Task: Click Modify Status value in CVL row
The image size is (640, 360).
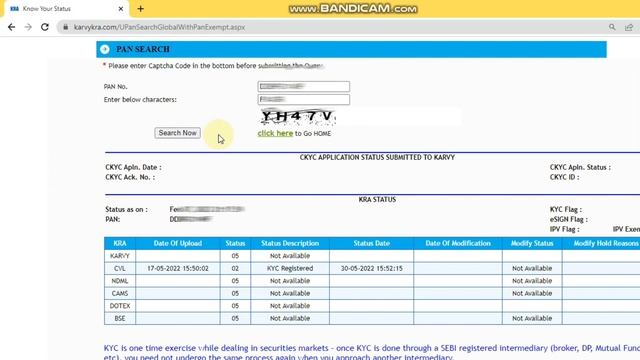Action: [x=532, y=269]
